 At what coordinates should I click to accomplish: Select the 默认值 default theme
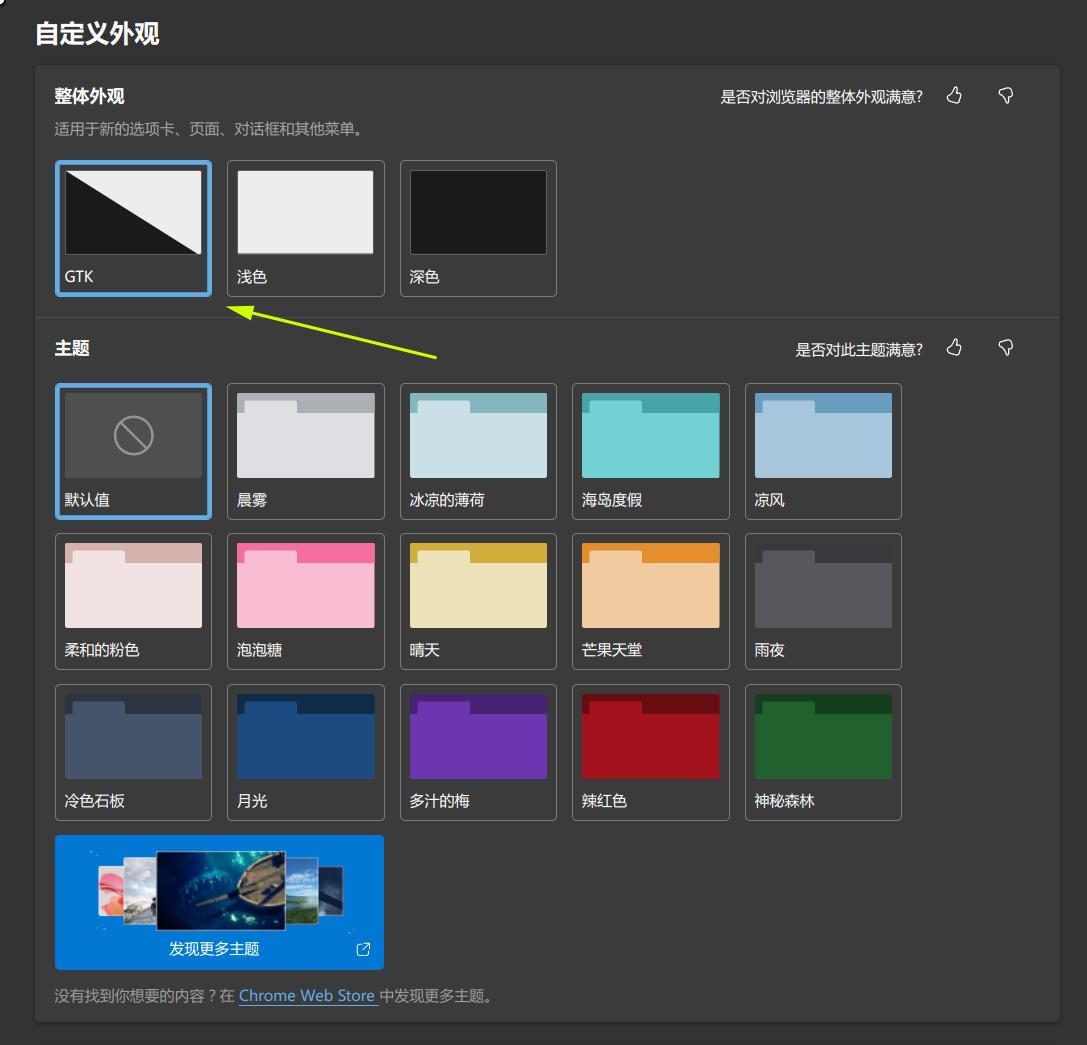pyautogui.click(x=133, y=451)
